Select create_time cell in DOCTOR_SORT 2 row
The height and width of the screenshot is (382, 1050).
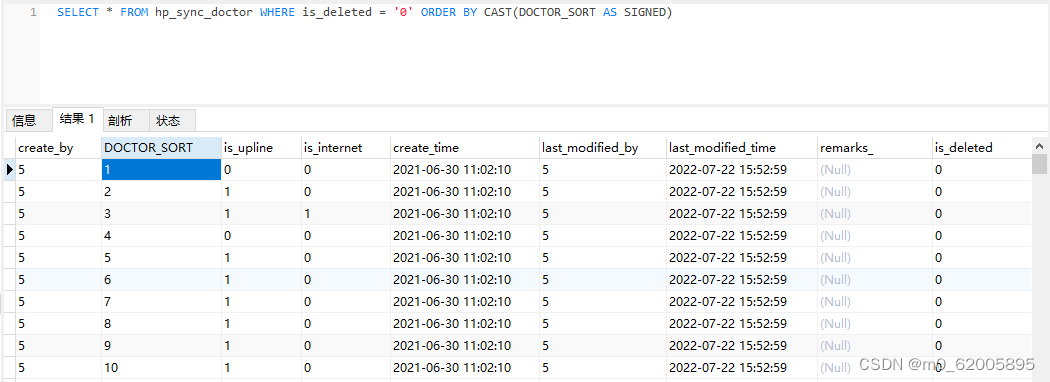point(465,192)
